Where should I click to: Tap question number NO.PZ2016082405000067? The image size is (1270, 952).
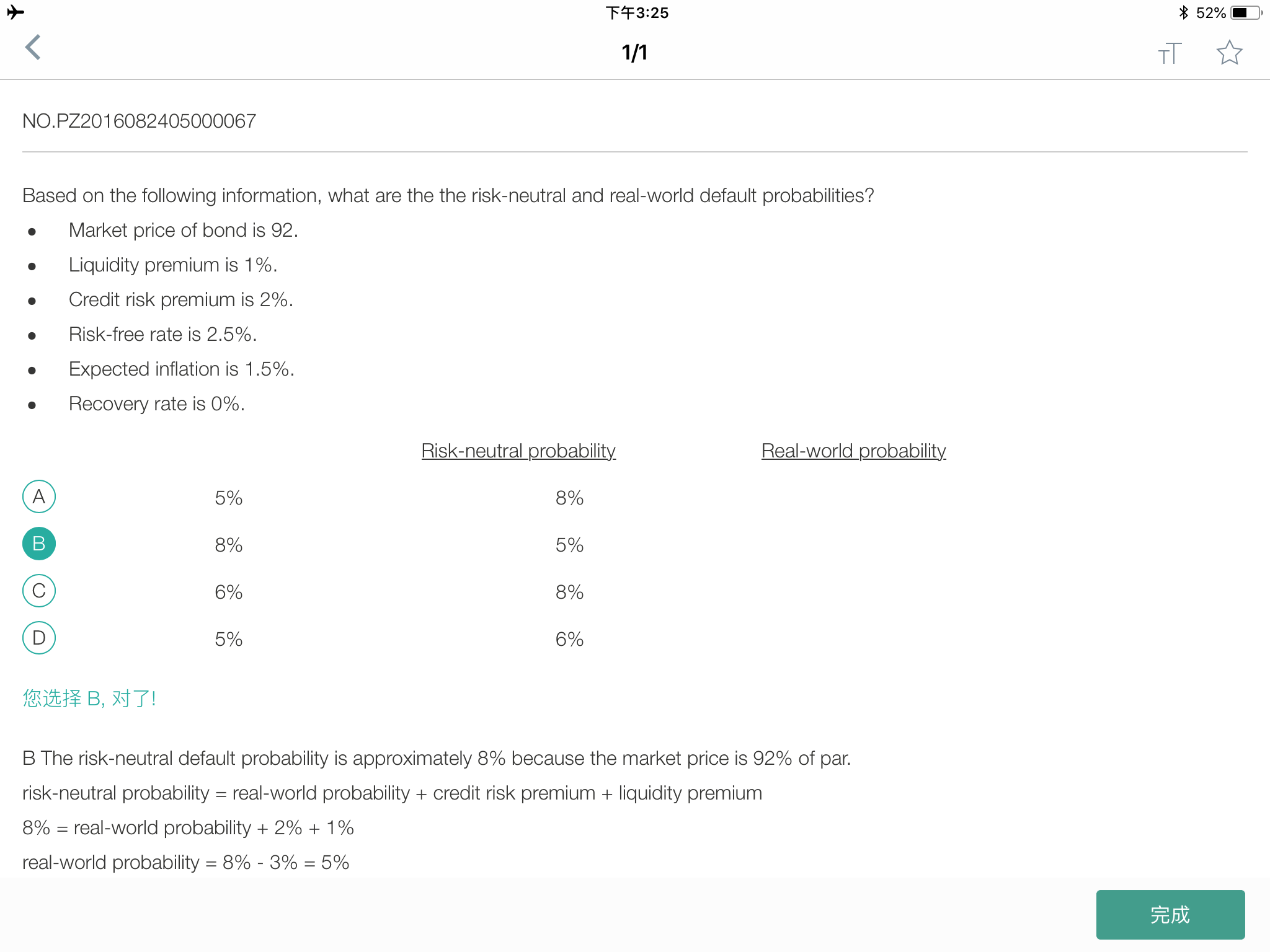tap(139, 121)
